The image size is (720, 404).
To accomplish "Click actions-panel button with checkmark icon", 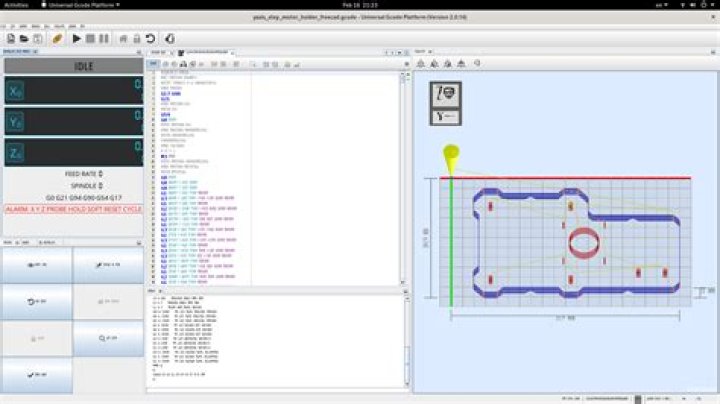I will pyautogui.click(x=37, y=375).
